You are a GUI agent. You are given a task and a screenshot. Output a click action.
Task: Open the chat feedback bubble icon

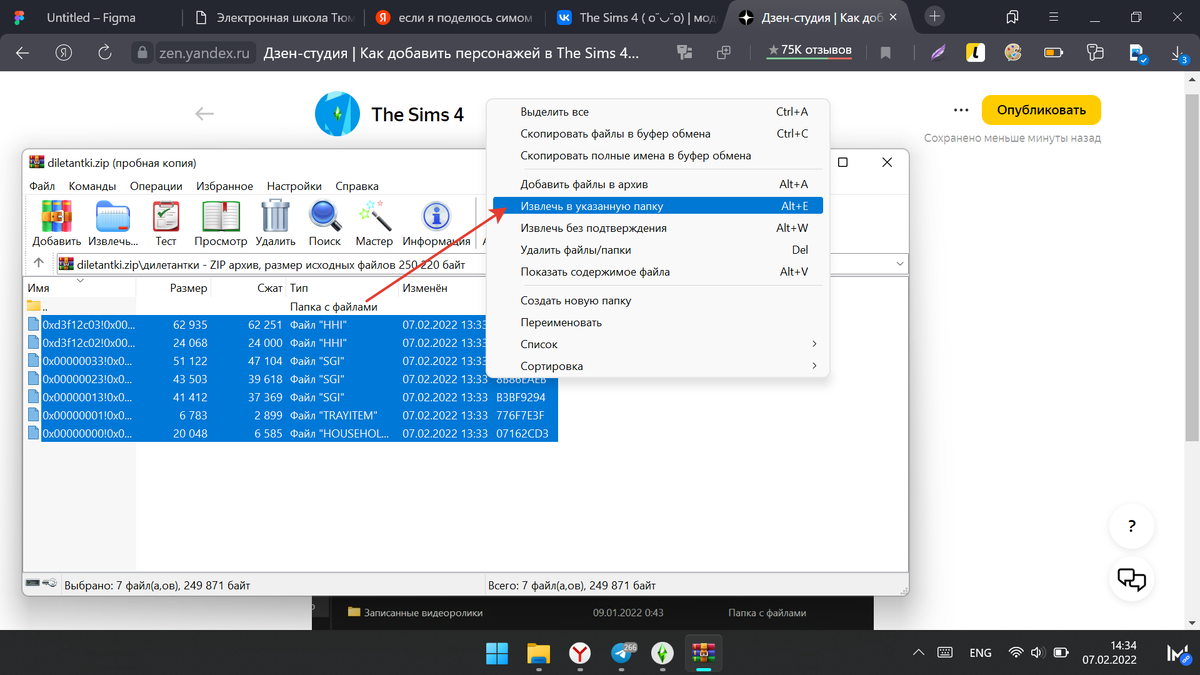(1131, 579)
